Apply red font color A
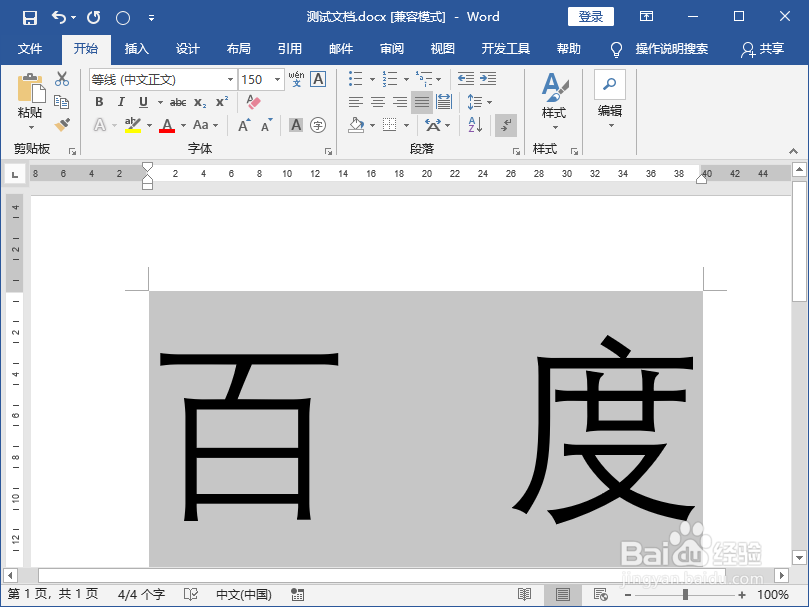809x607 pixels. pyautogui.click(x=167, y=125)
